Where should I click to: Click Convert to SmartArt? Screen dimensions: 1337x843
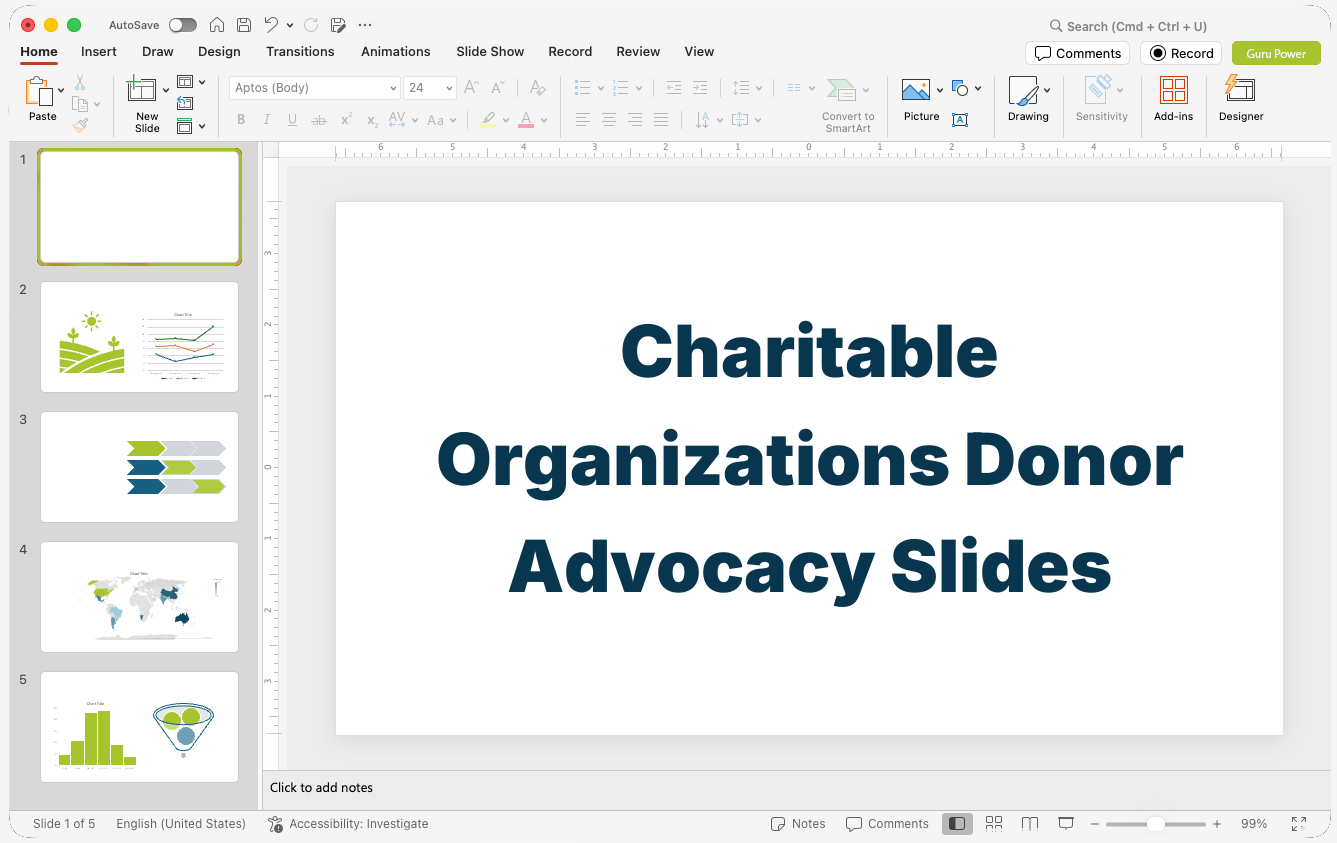(848, 104)
